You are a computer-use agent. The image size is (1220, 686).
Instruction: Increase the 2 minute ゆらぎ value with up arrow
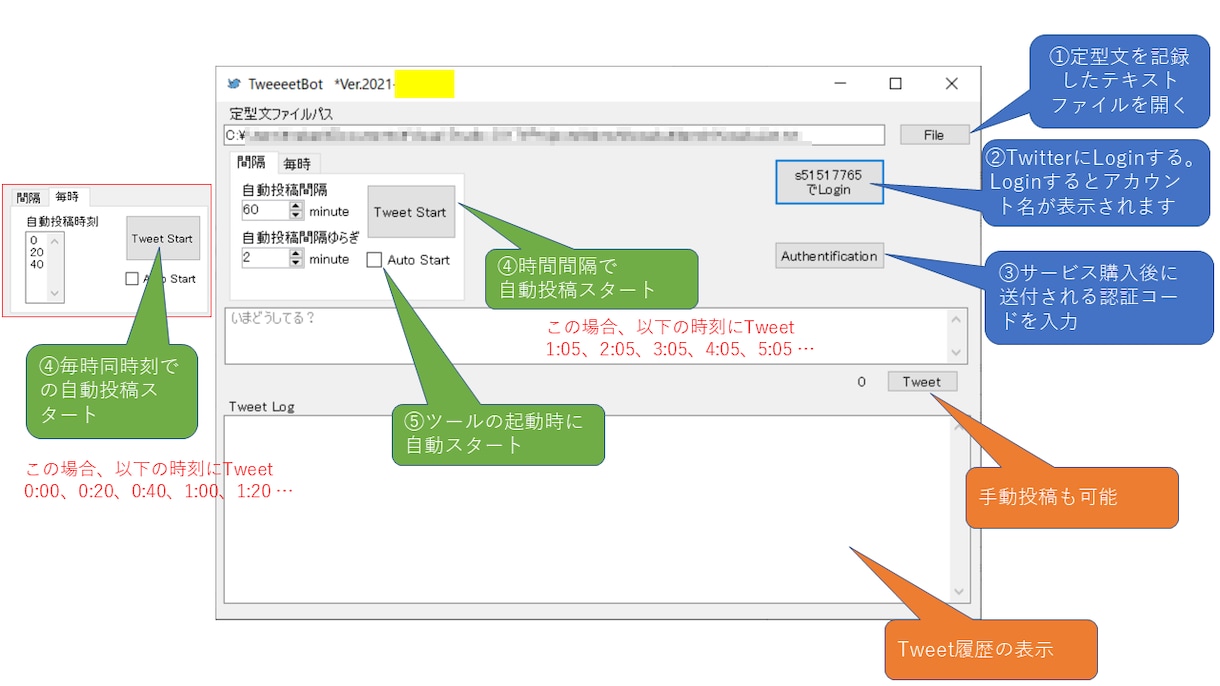pyautogui.click(x=296, y=253)
